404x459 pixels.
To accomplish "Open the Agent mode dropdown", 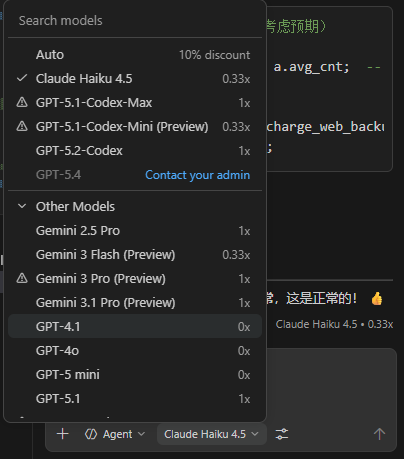I will [115, 434].
